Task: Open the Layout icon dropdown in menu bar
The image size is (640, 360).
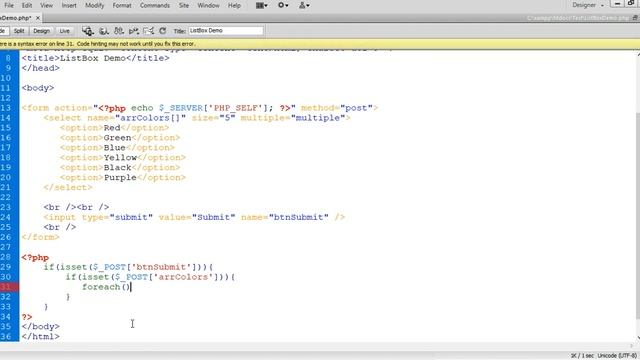Action: [x=262, y=5]
